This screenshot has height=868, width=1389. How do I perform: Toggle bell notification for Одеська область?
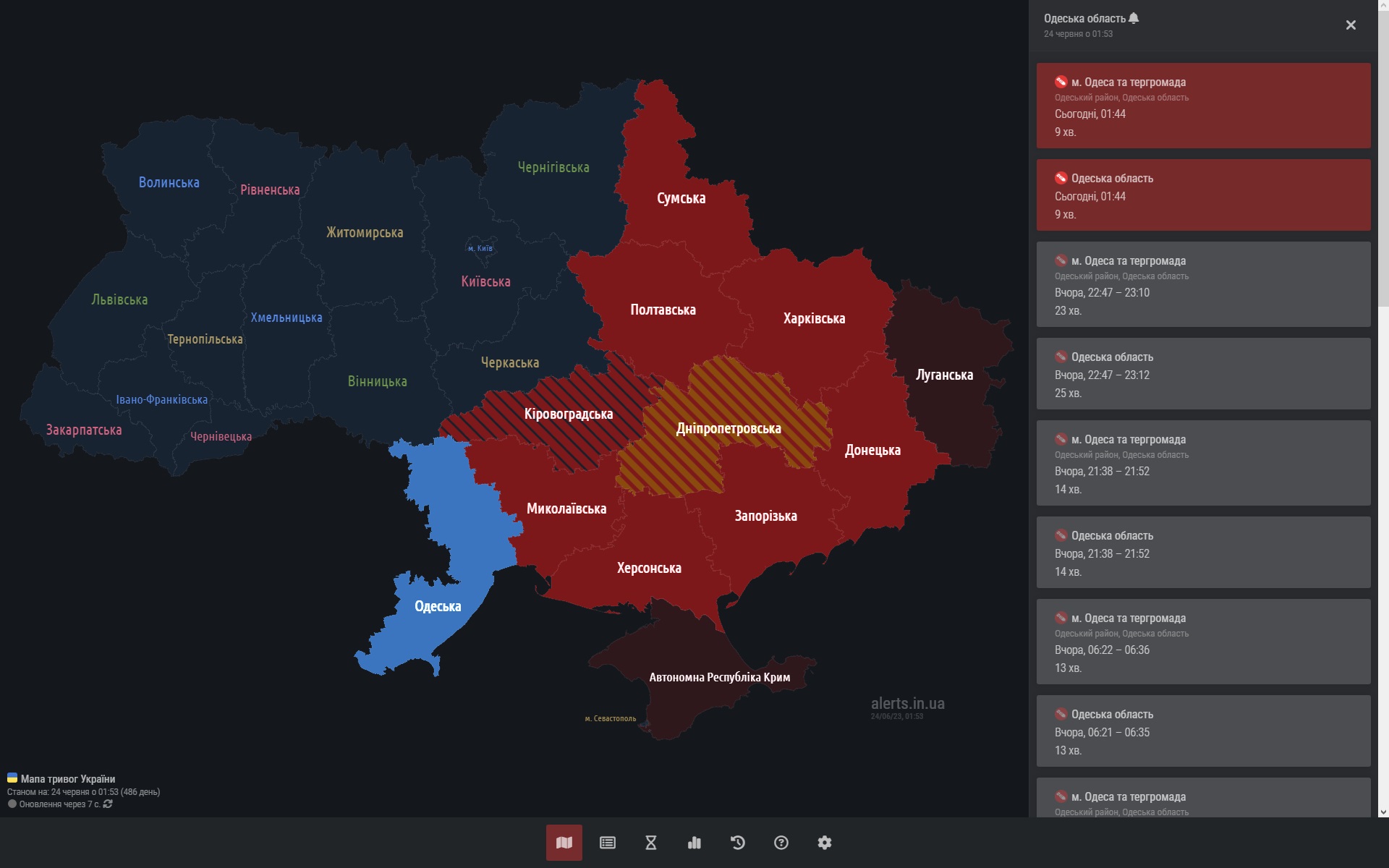coord(1134,18)
